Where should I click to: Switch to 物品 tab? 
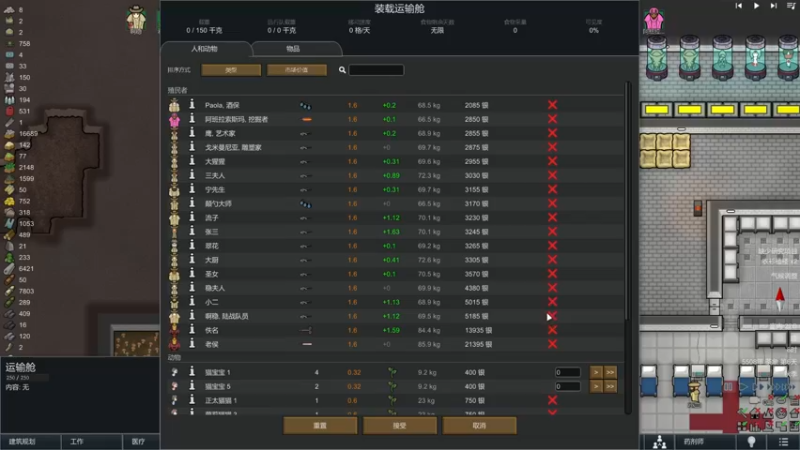(294, 48)
